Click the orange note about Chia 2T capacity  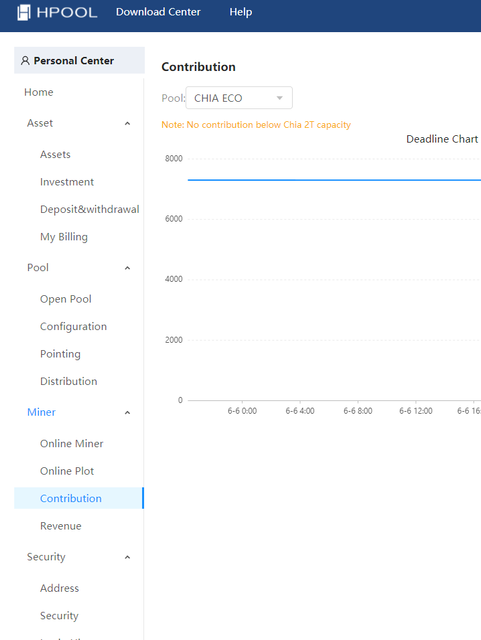256,124
